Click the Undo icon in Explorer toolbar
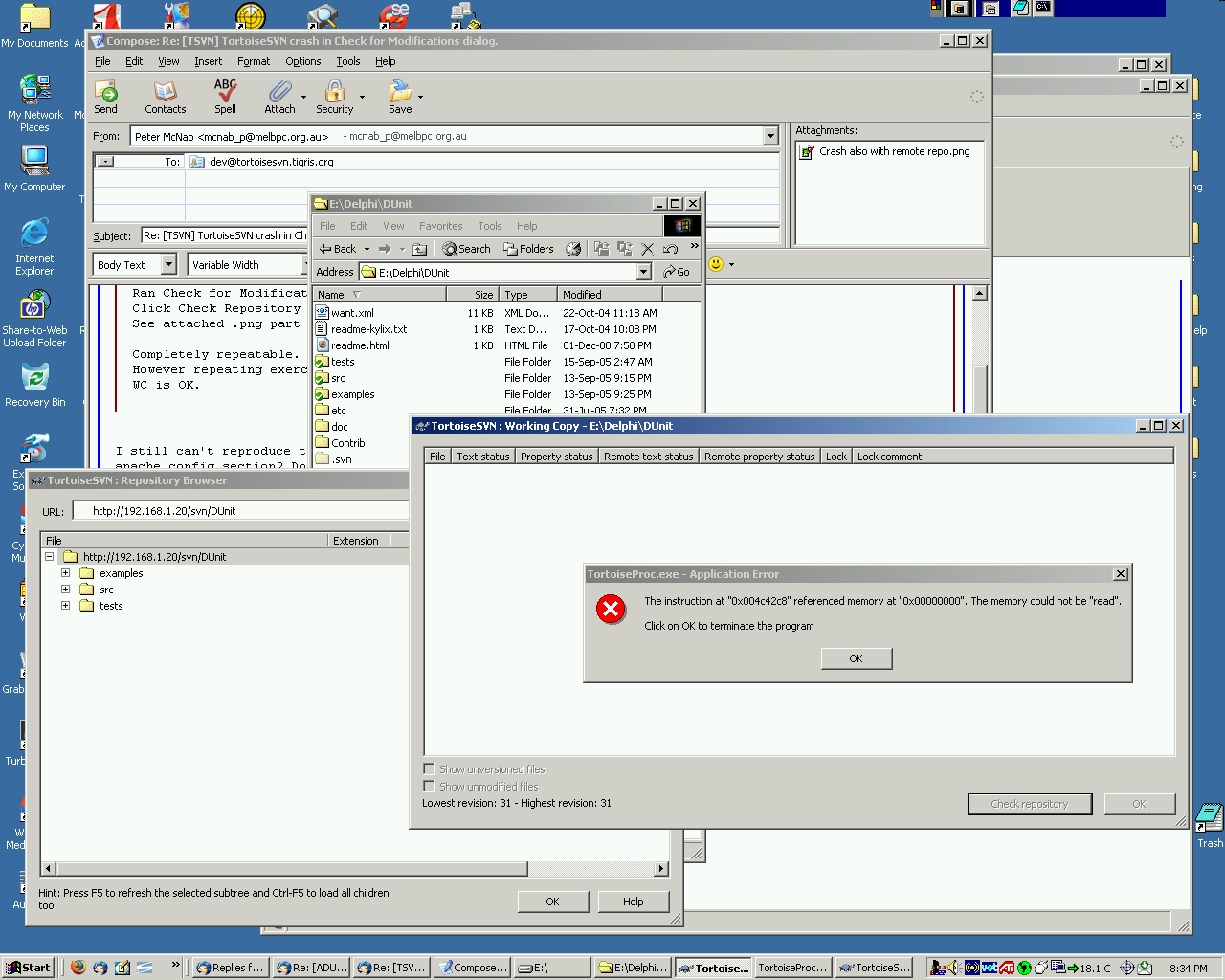The image size is (1225, 980). point(671,249)
